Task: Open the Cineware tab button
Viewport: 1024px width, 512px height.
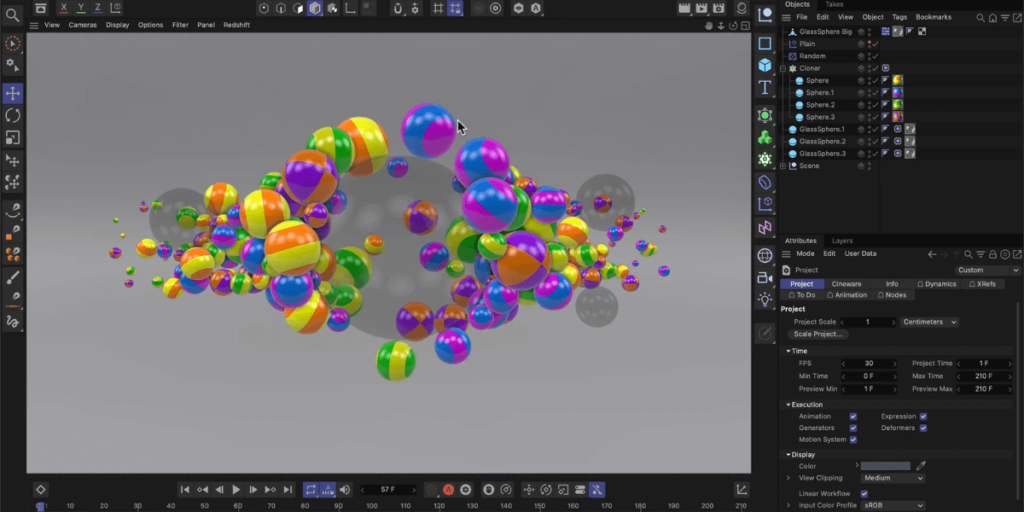Action: coord(846,284)
